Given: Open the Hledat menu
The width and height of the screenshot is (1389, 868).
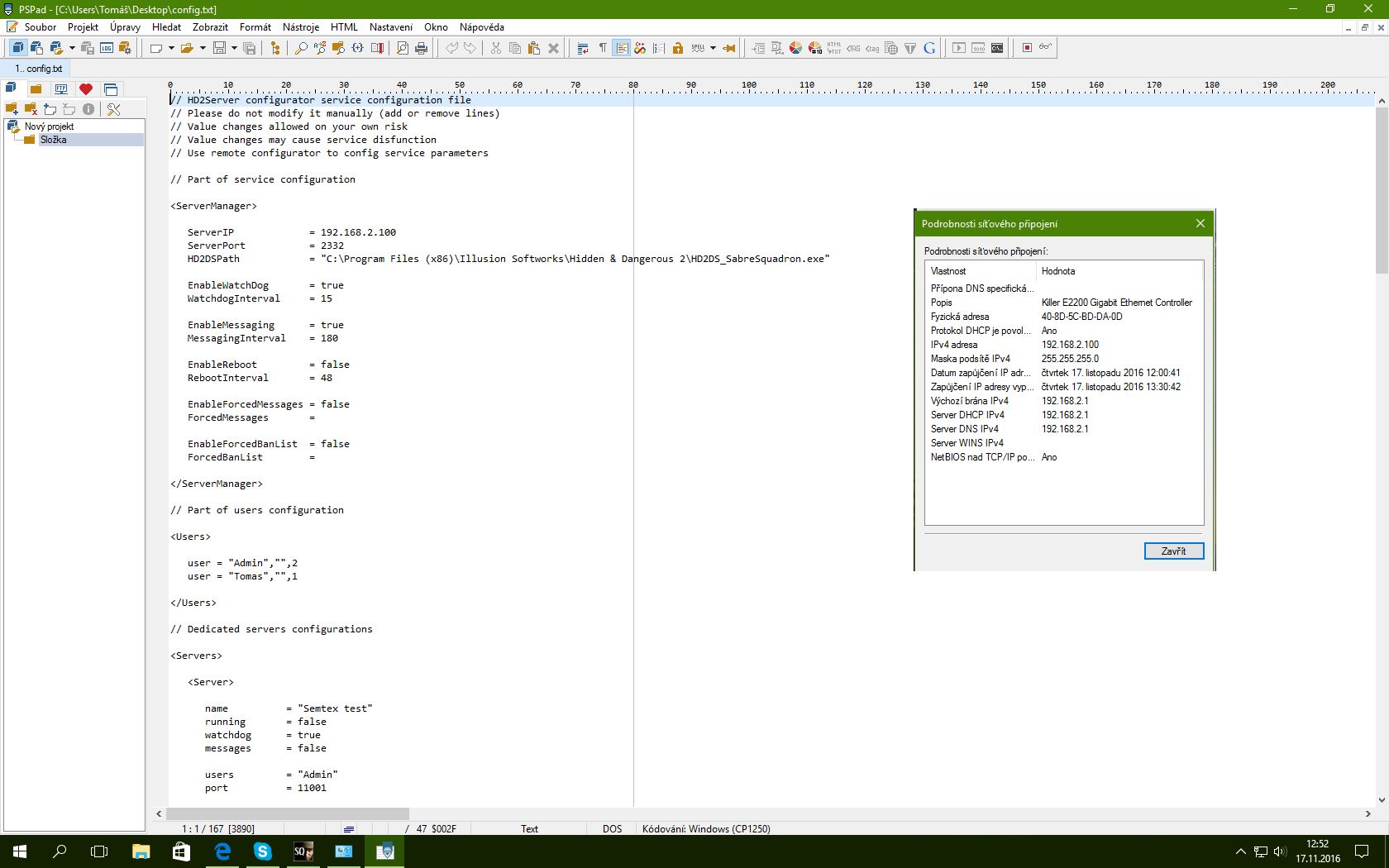Looking at the screenshot, I should point(166,27).
